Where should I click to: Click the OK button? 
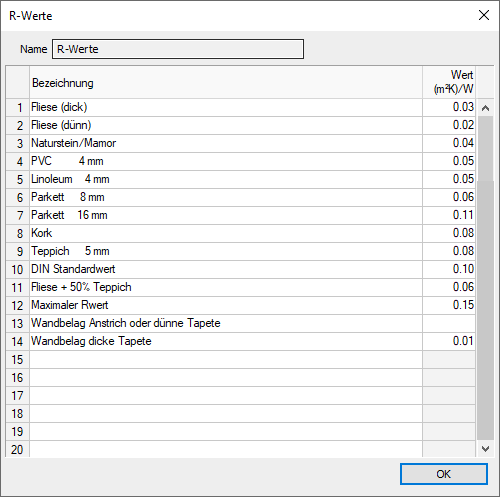(x=444, y=474)
